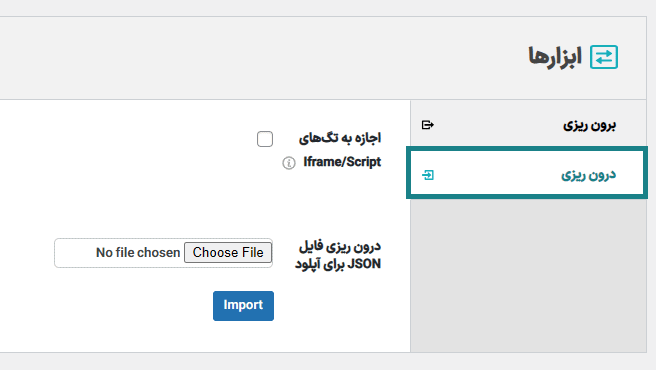This screenshot has width=656, height=370.
Task: Click the info icon next to Iframe/Script
Action: [289, 163]
